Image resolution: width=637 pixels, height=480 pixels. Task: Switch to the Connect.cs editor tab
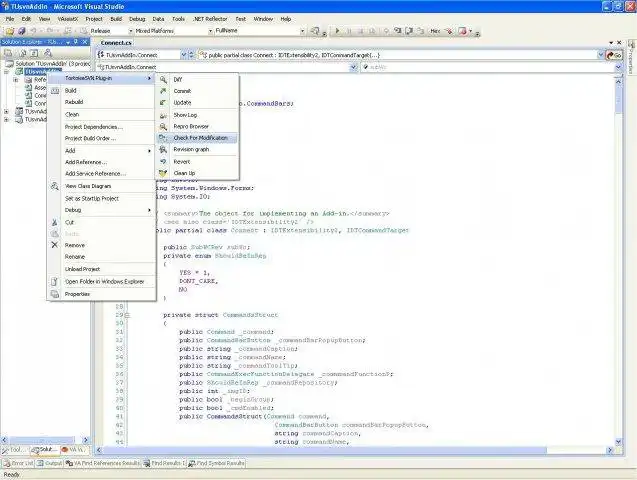[116, 43]
